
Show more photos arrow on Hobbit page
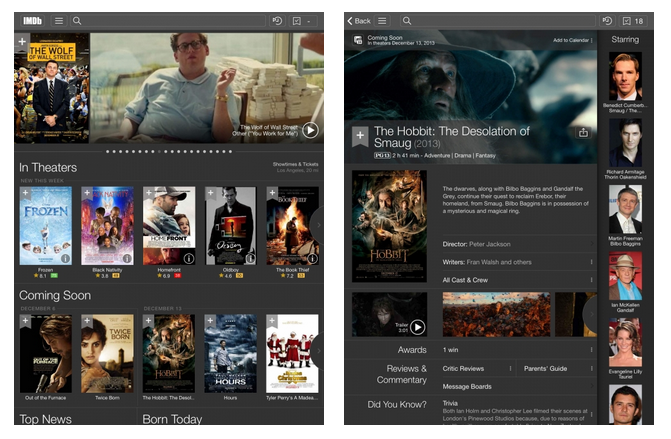(x=591, y=314)
